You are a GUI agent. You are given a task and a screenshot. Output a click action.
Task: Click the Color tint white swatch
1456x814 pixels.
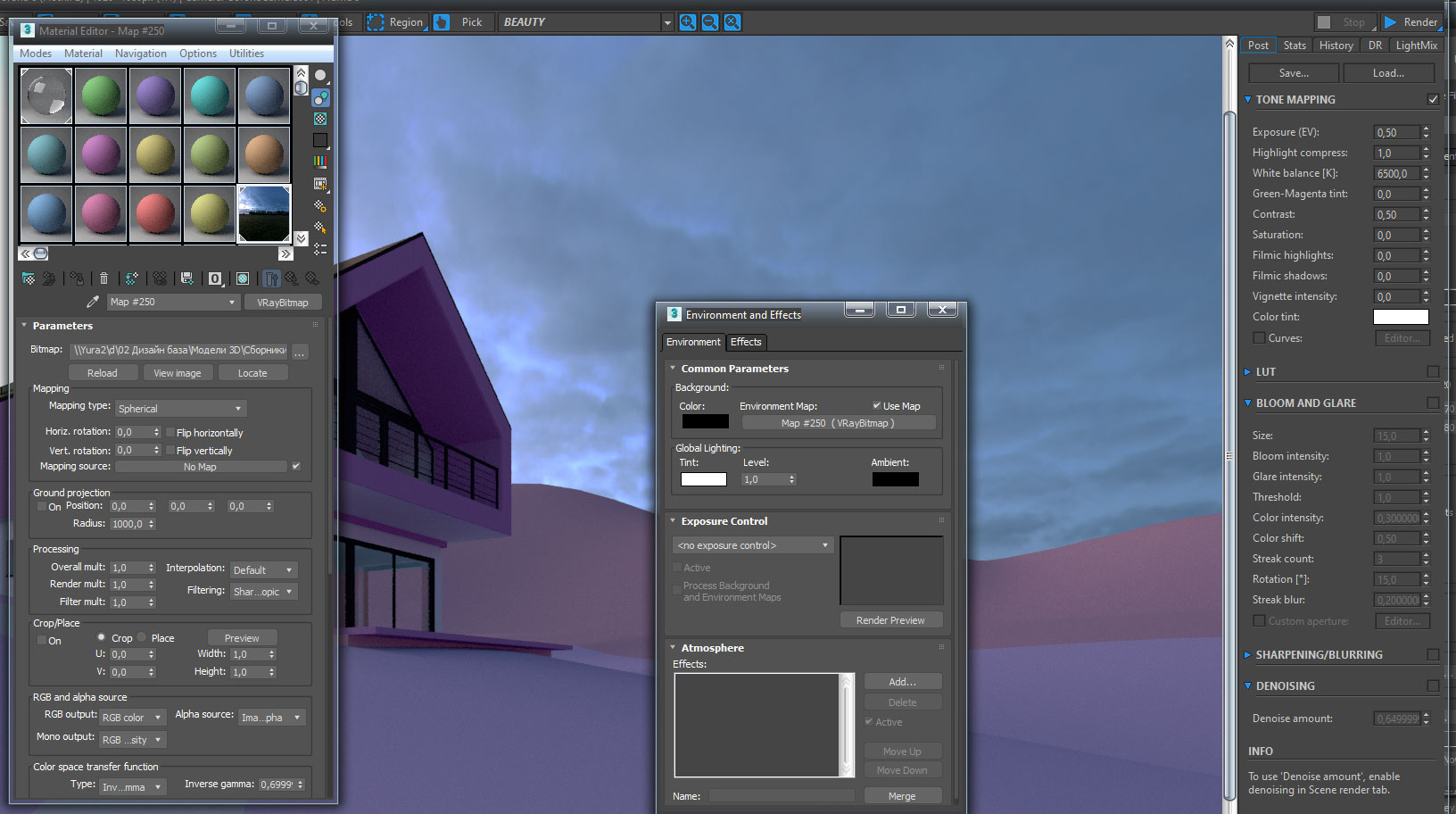click(1400, 317)
